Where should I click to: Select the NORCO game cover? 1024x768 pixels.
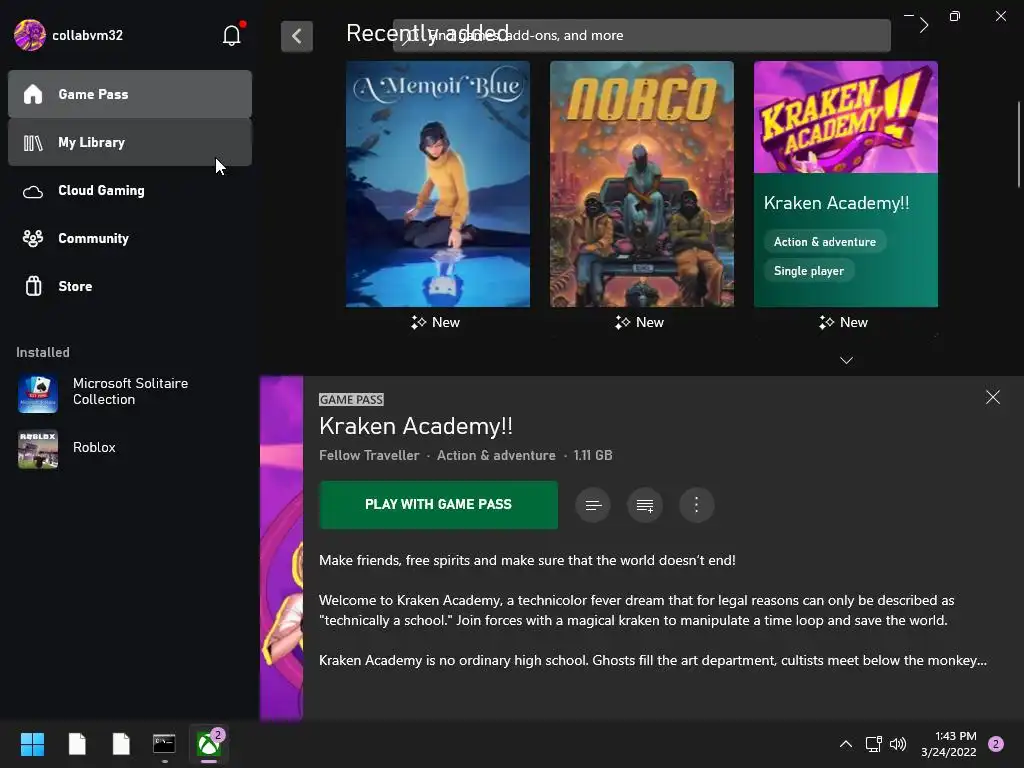641,184
